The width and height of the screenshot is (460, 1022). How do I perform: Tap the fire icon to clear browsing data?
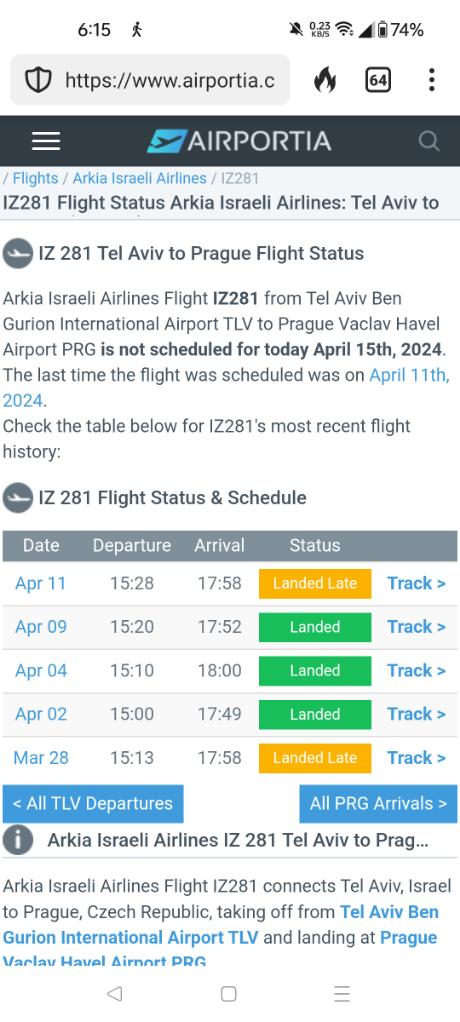pyautogui.click(x=325, y=80)
